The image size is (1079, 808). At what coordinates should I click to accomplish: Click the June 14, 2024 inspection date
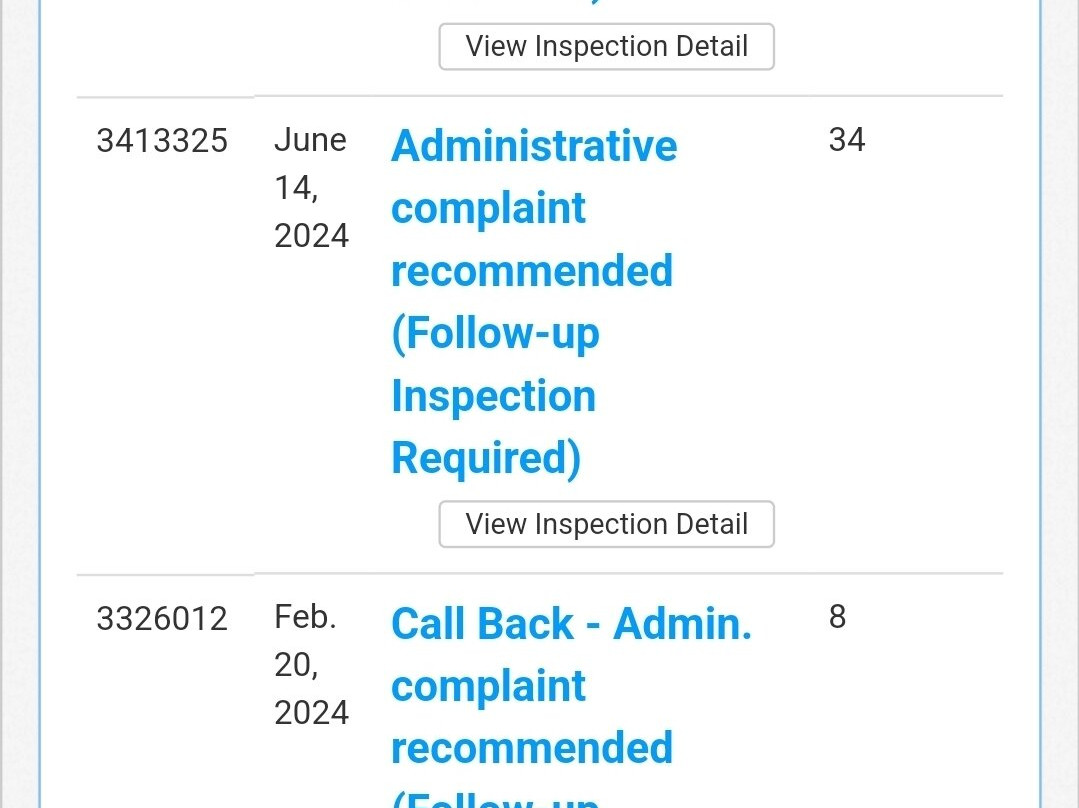(311, 188)
